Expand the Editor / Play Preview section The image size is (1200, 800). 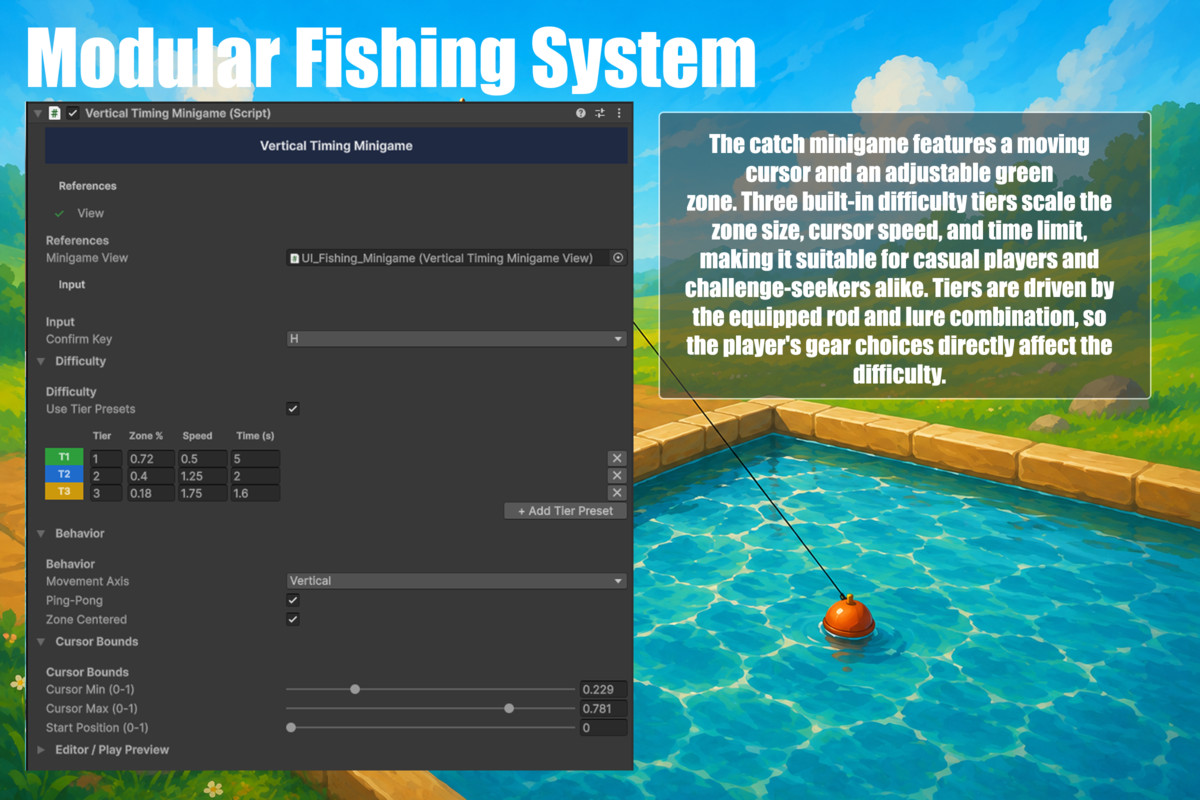(x=42, y=750)
